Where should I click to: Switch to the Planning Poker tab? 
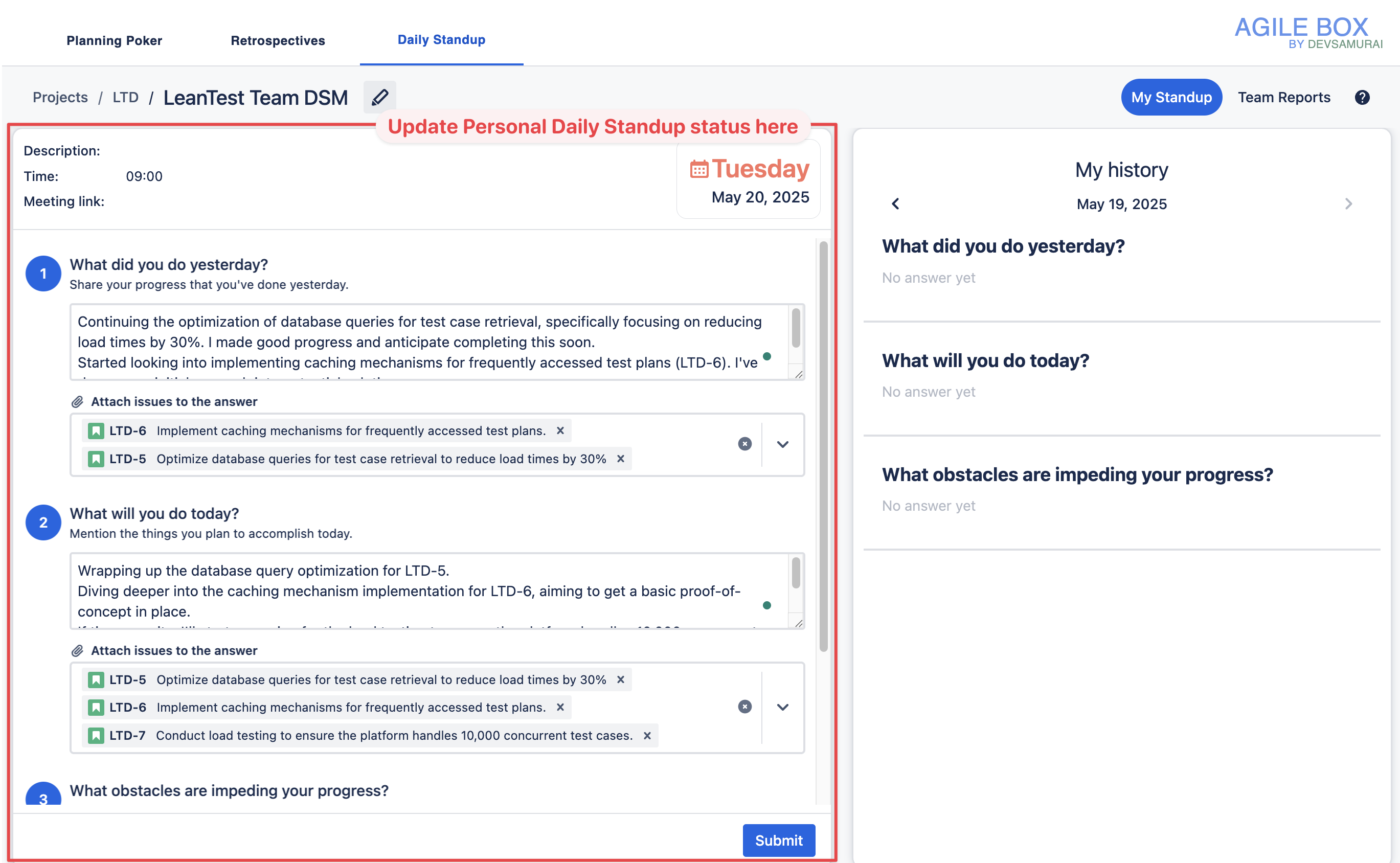[x=114, y=40]
